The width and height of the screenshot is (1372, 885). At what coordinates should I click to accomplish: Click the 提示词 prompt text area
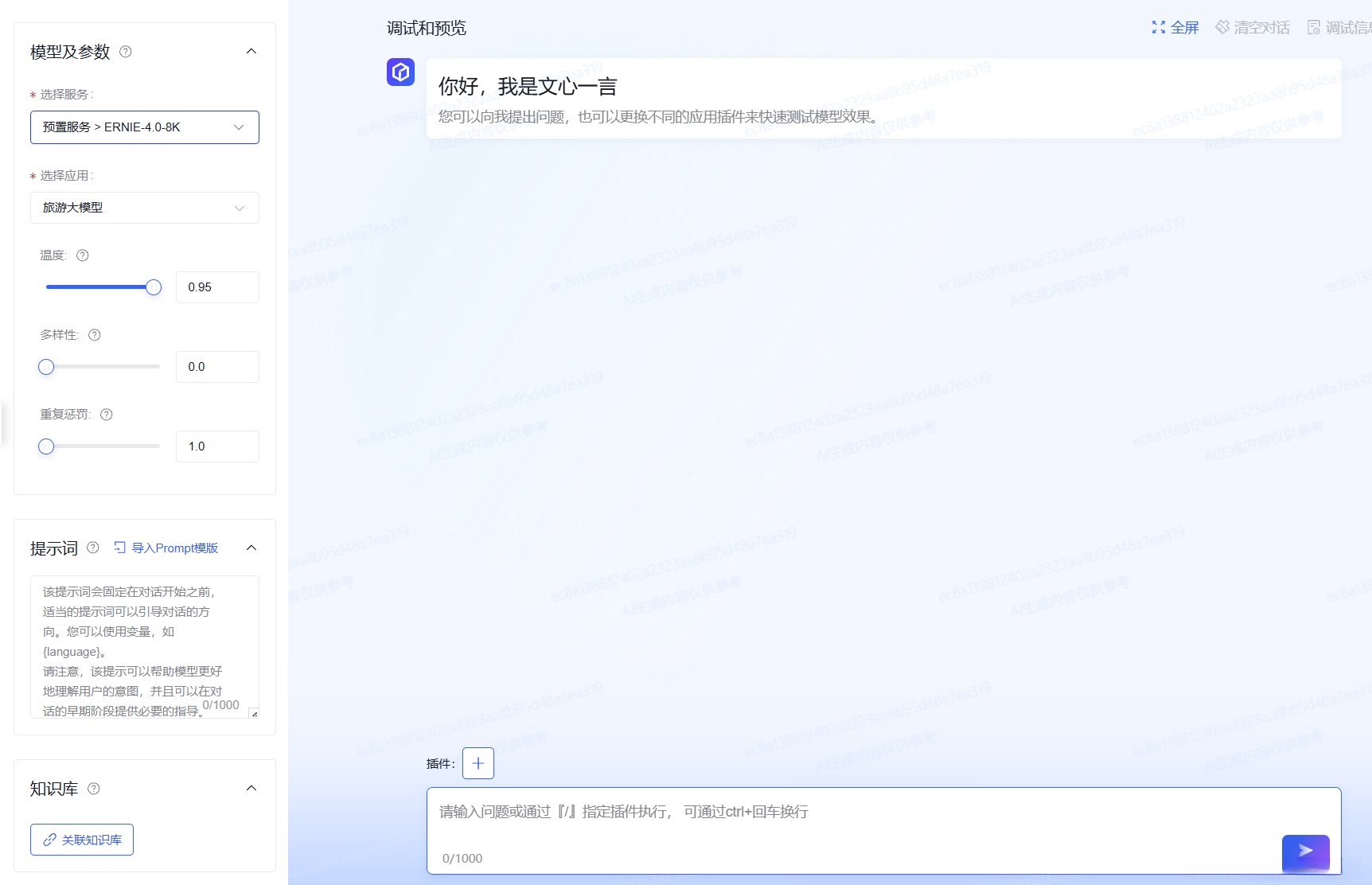(145, 647)
